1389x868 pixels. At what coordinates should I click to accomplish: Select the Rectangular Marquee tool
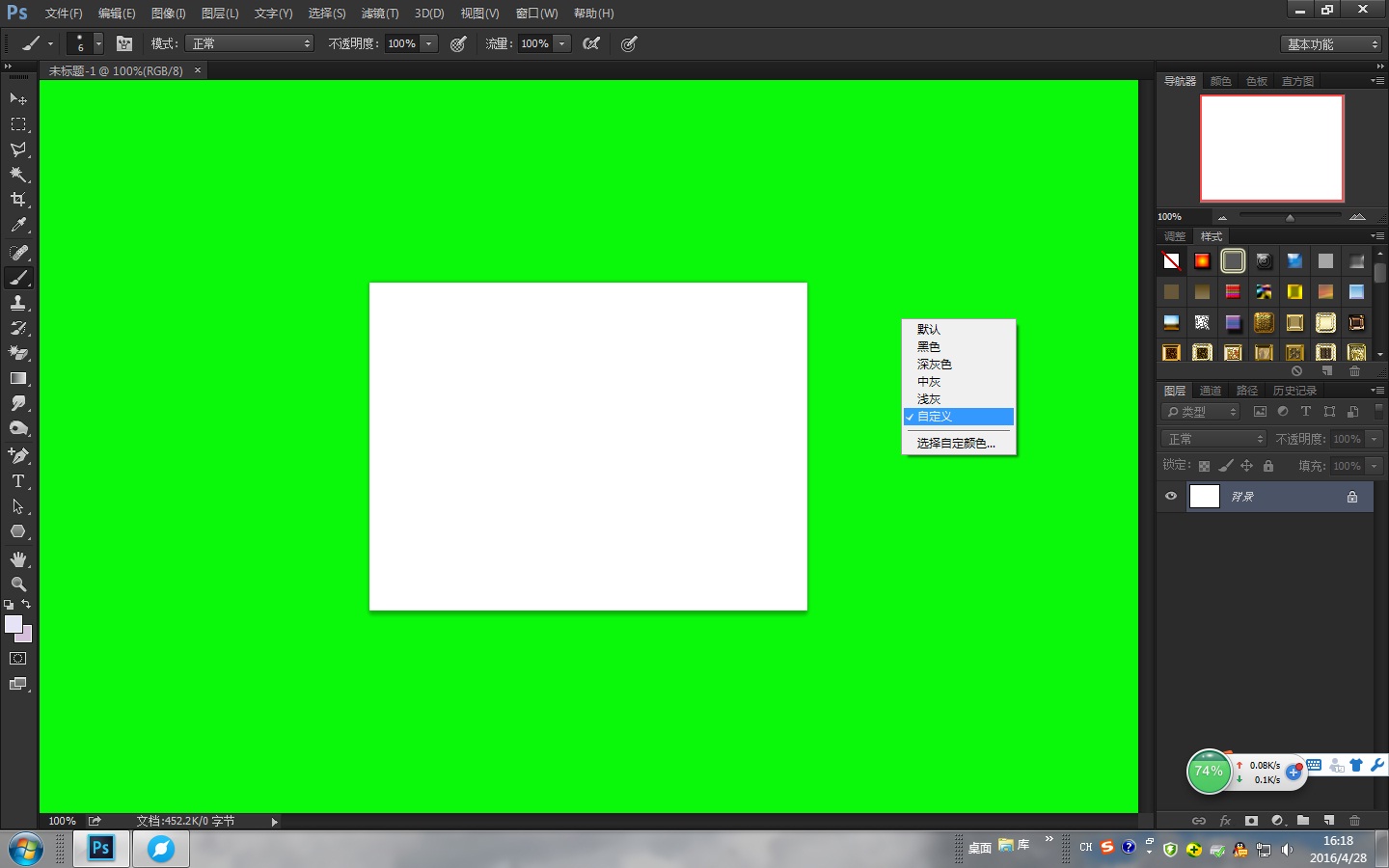click(x=18, y=124)
